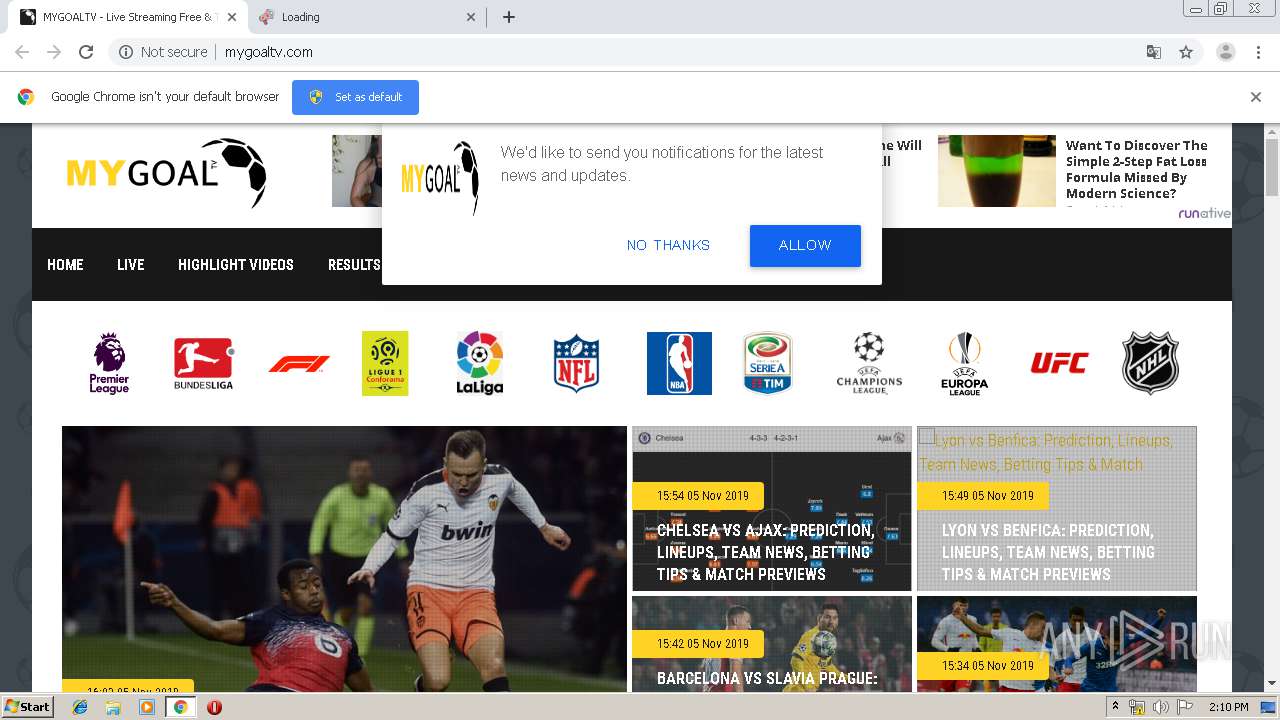Open the HIGHLIGHT VIDEOS menu item
The image size is (1280, 720).
(236, 265)
